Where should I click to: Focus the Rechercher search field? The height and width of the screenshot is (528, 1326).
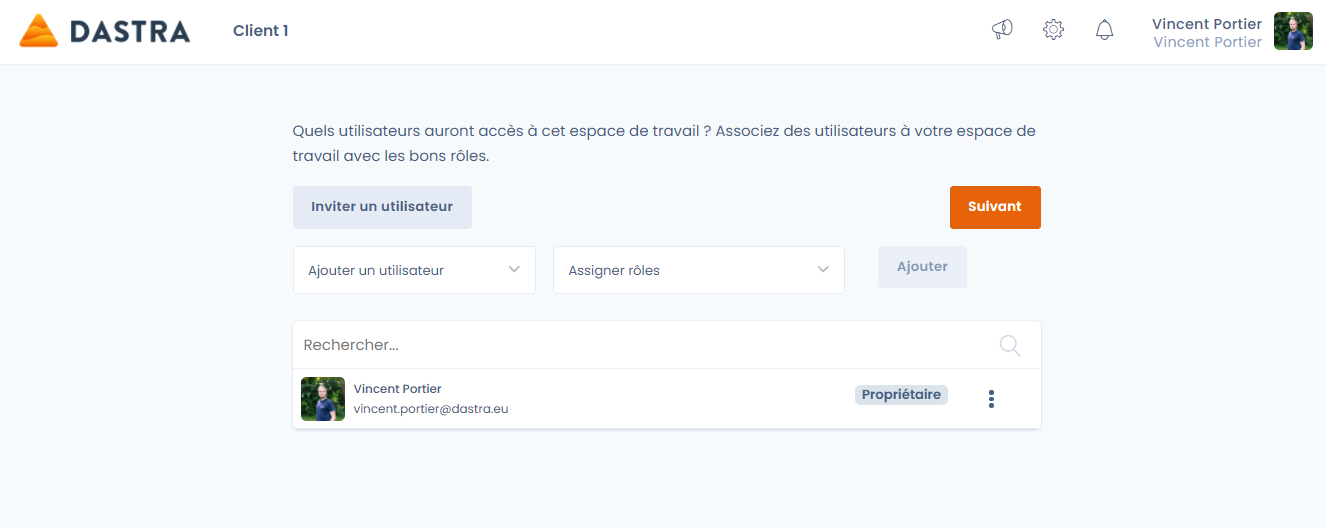click(x=640, y=345)
